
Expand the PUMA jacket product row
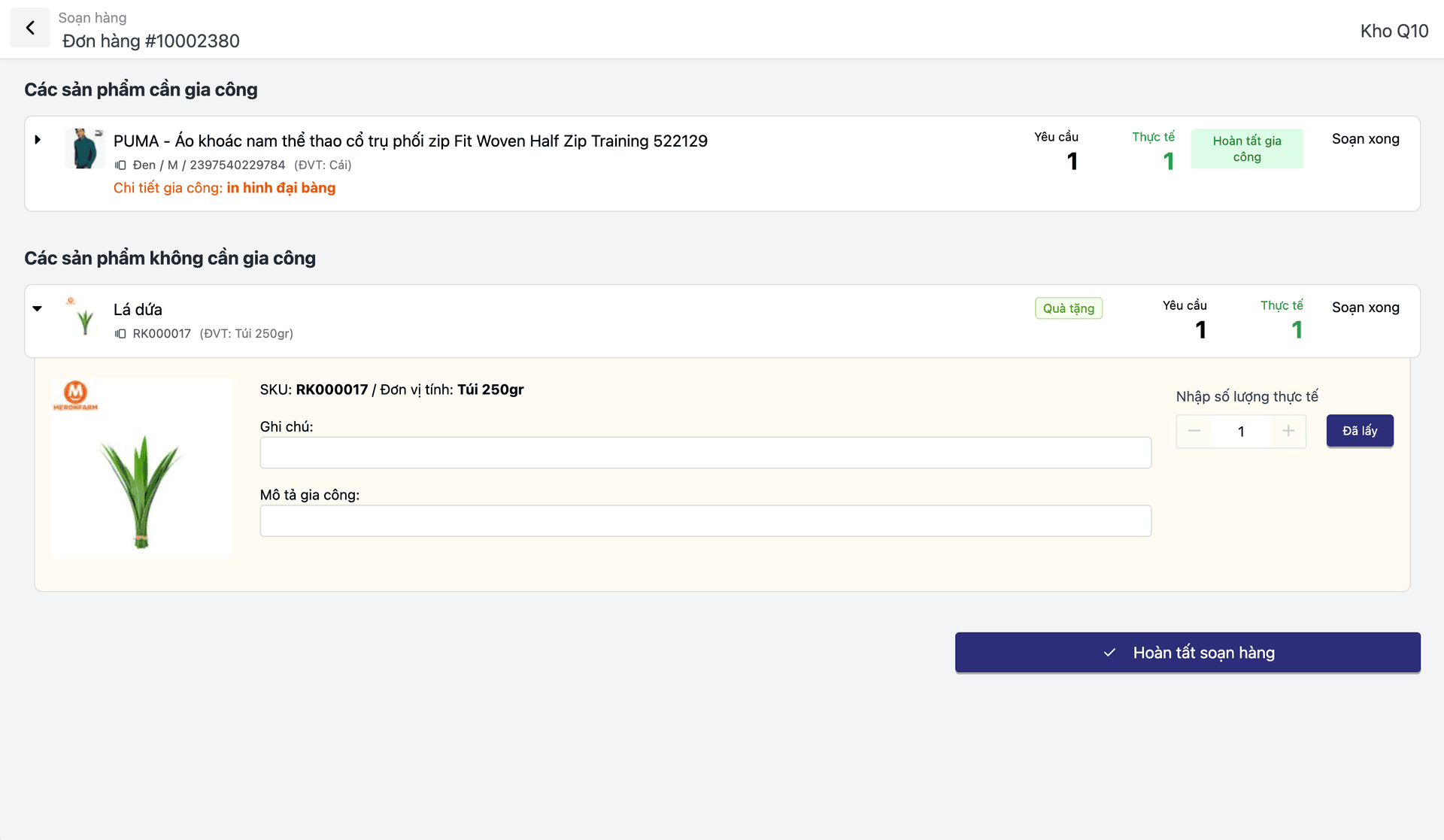[x=38, y=140]
